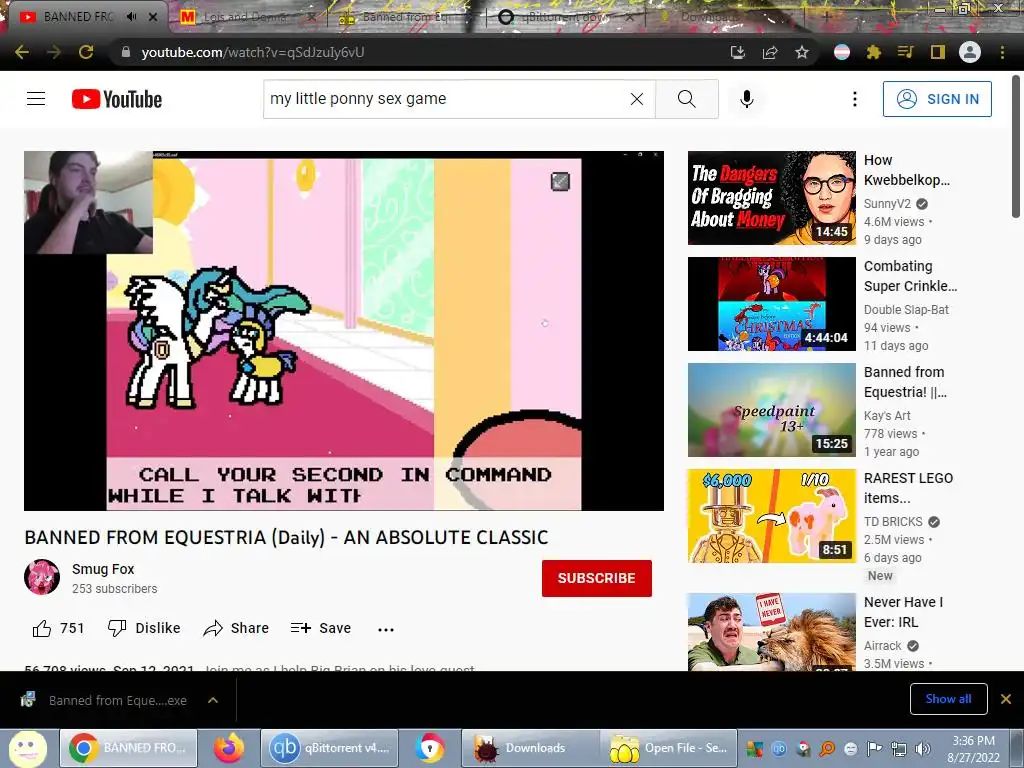The image size is (1024, 768).
Task: Open more actions ellipsis under the video
Action: (x=386, y=629)
